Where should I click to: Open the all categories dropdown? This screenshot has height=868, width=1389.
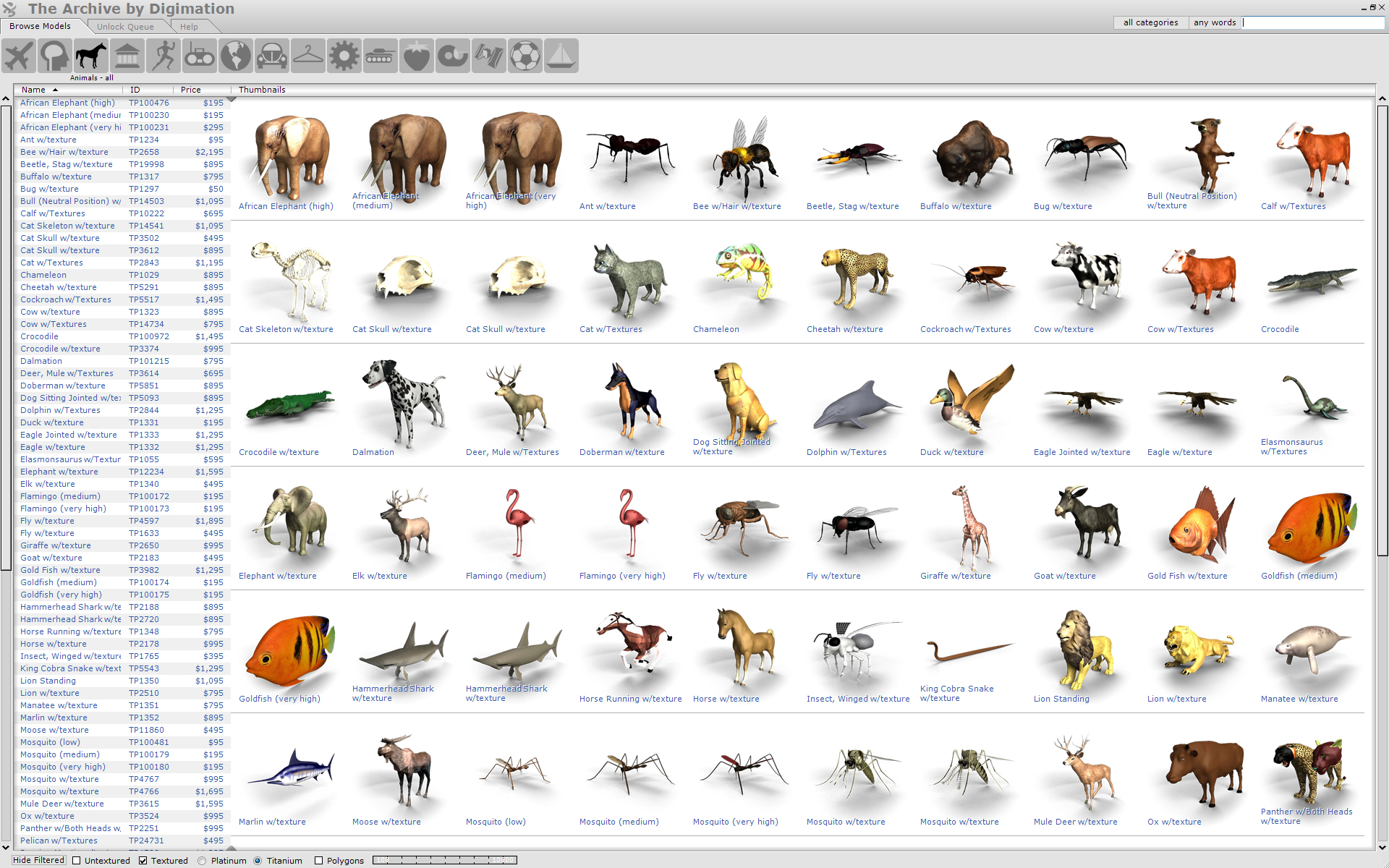1150,22
